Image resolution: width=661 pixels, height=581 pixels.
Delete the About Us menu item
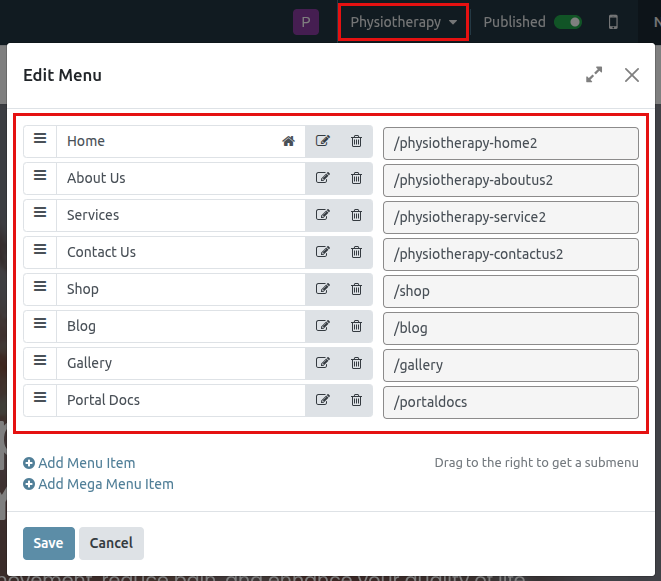click(x=356, y=178)
